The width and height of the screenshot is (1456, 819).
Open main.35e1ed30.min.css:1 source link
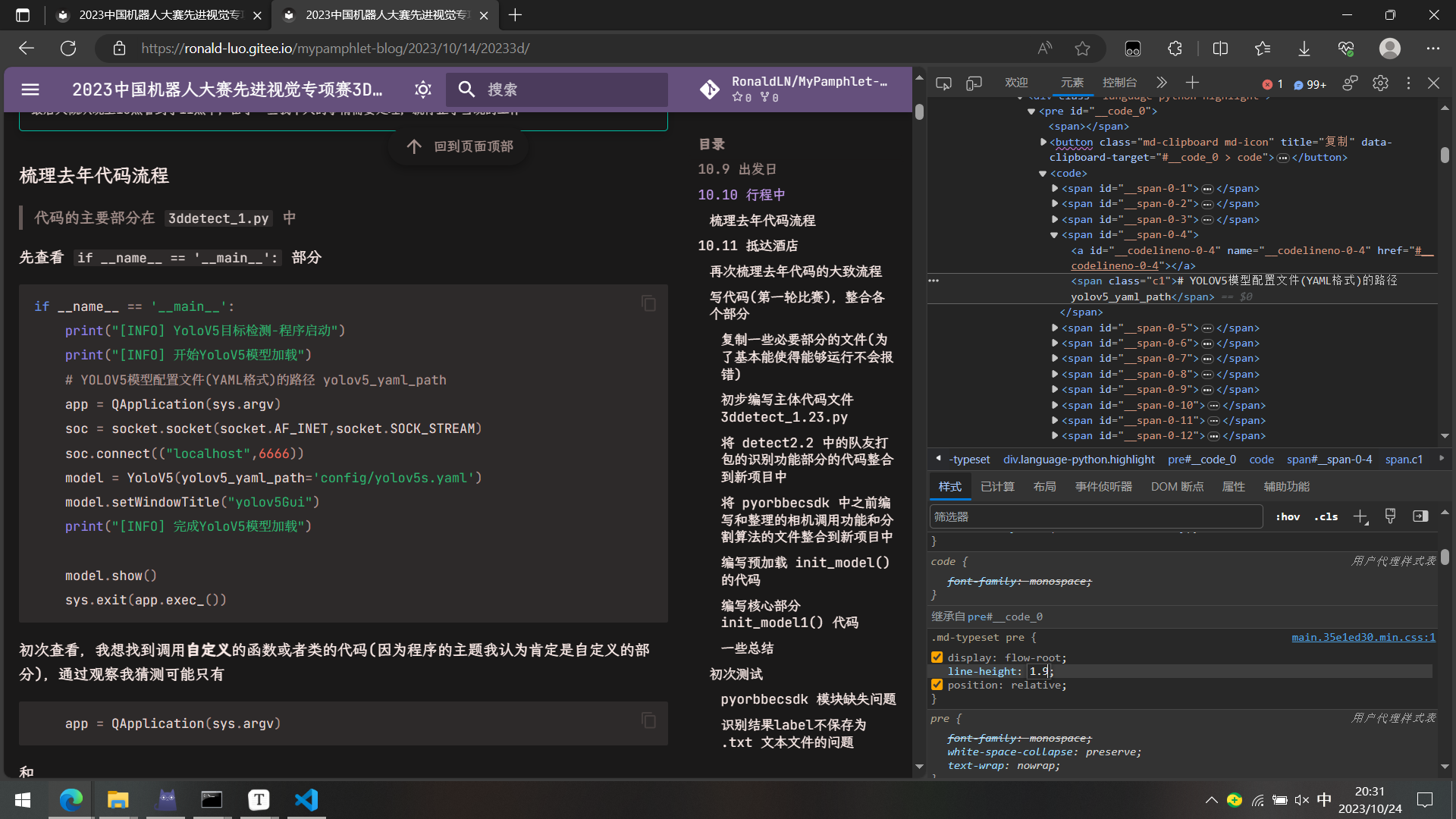click(x=1363, y=638)
